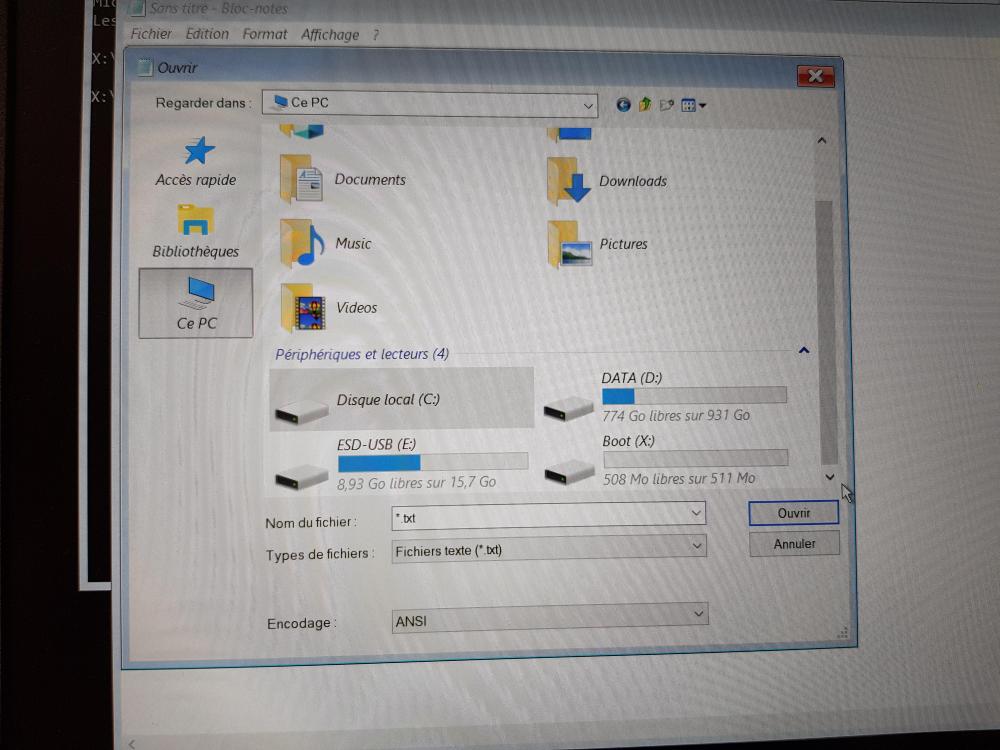
Task: Click the '774 Go libres sur 931 Go' text
Action: pos(676,415)
